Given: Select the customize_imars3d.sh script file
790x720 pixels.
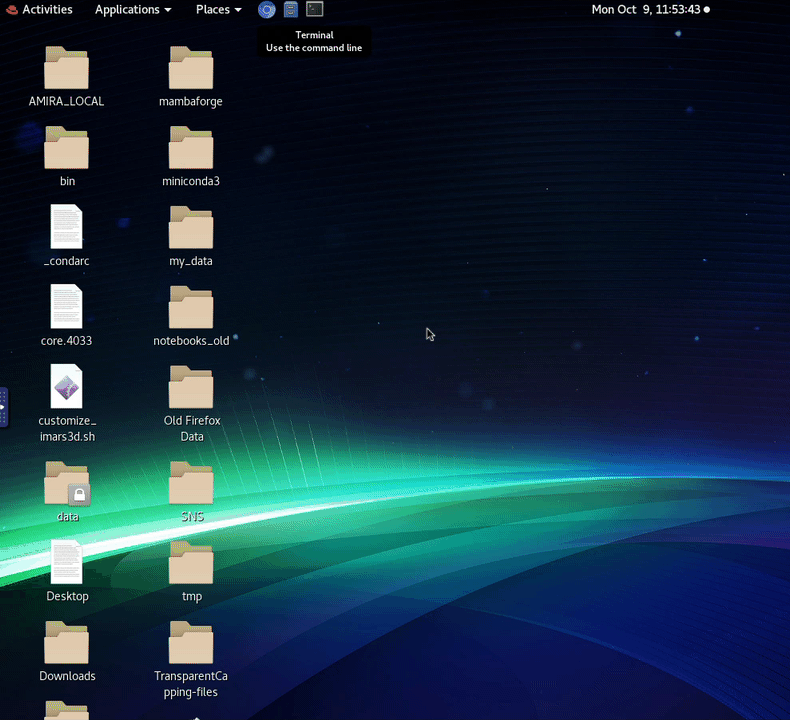Looking at the screenshot, I should point(67,387).
